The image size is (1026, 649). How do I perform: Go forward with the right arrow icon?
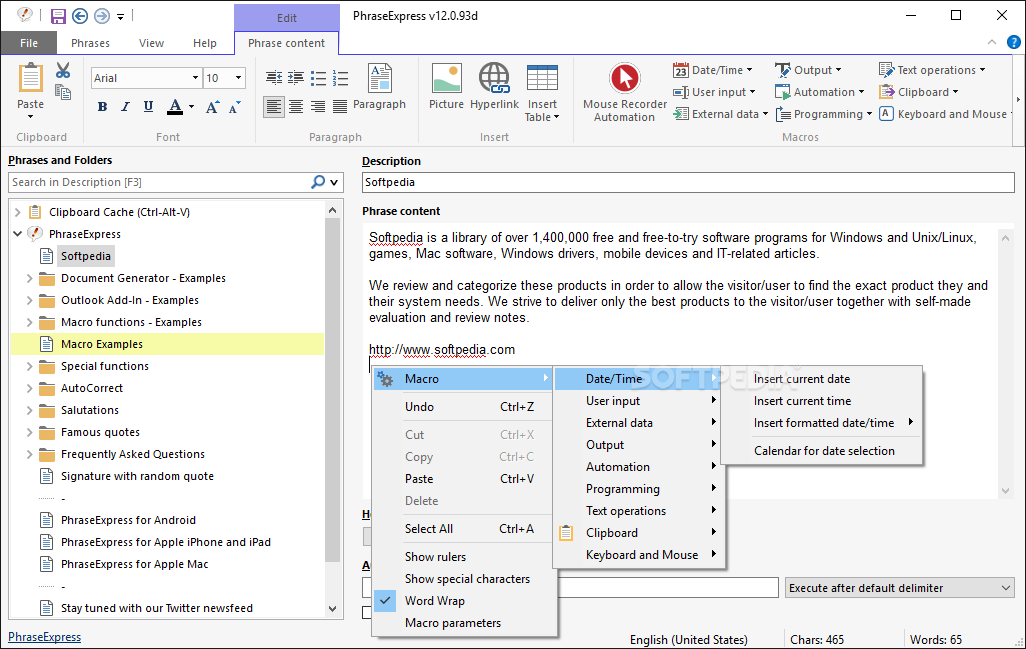pyautogui.click(x=101, y=16)
